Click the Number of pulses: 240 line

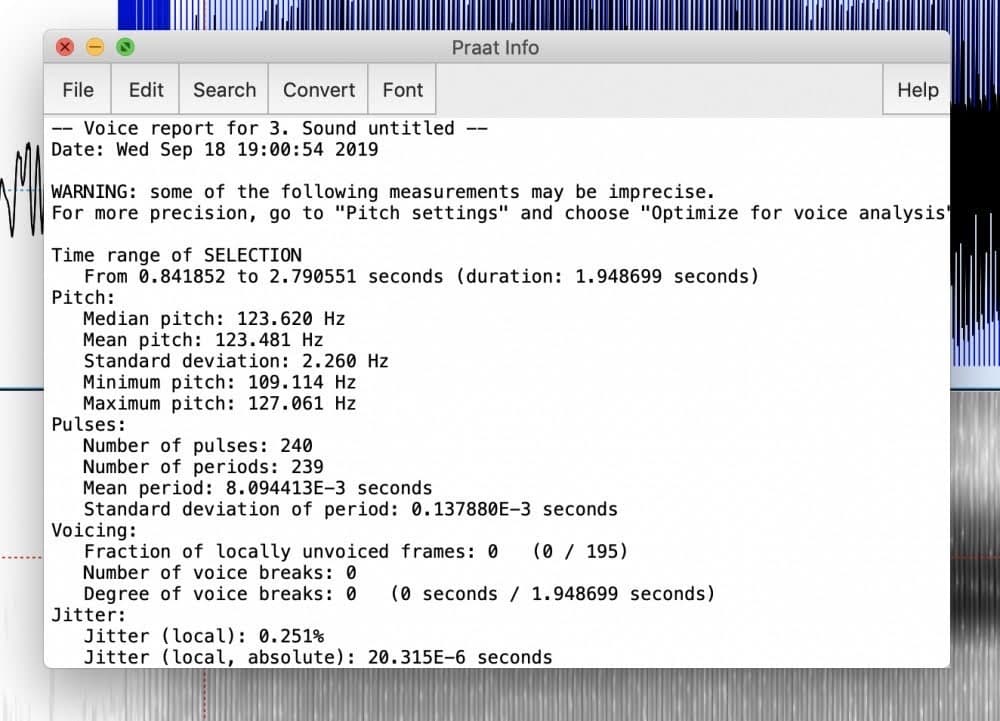197,446
